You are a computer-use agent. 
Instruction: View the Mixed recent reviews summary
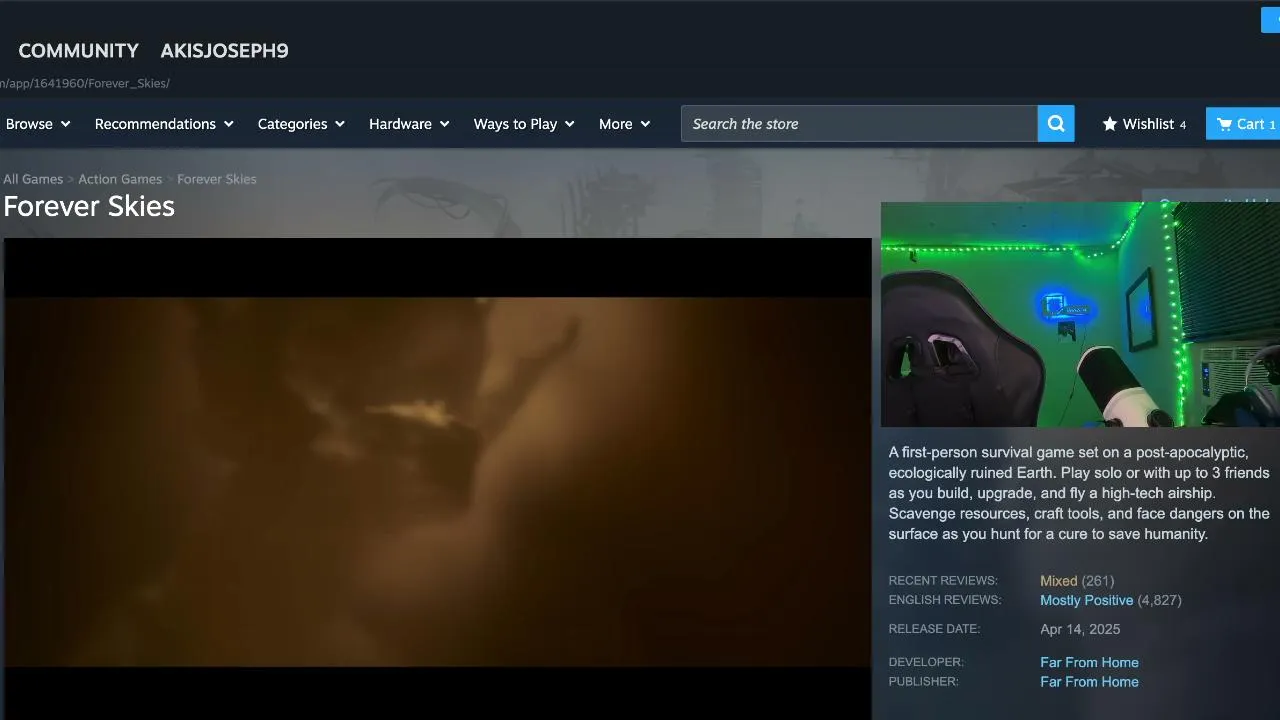coord(1058,581)
